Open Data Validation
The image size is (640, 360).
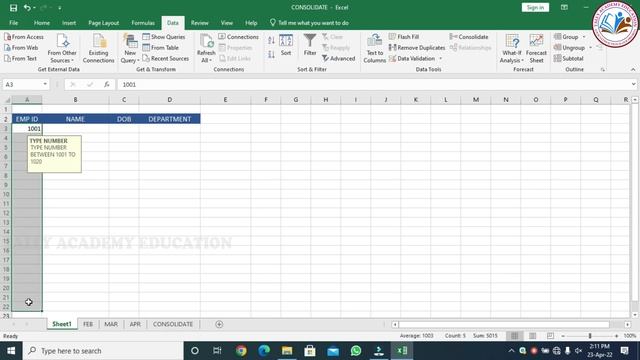pos(411,58)
